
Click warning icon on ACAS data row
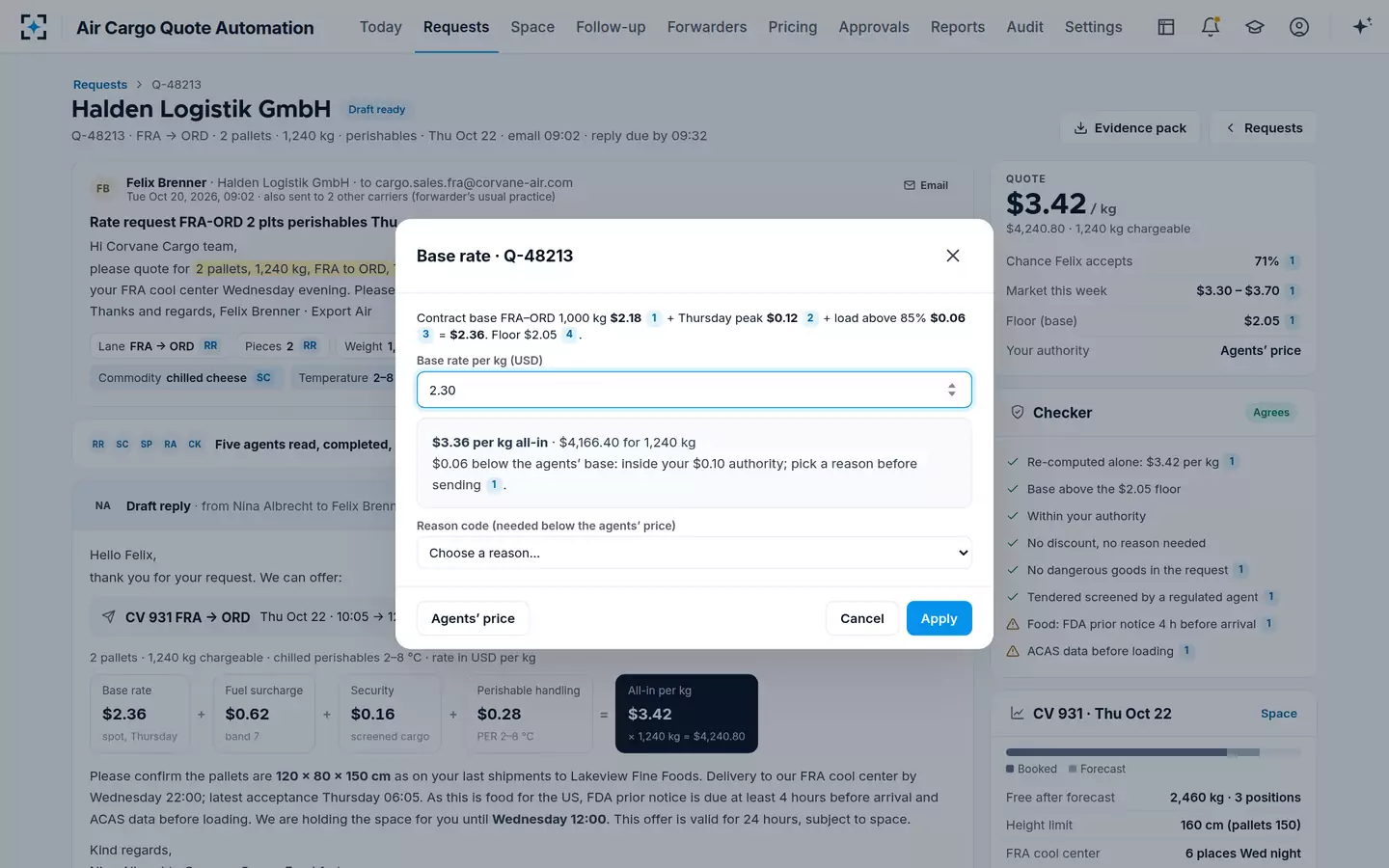tap(1013, 651)
